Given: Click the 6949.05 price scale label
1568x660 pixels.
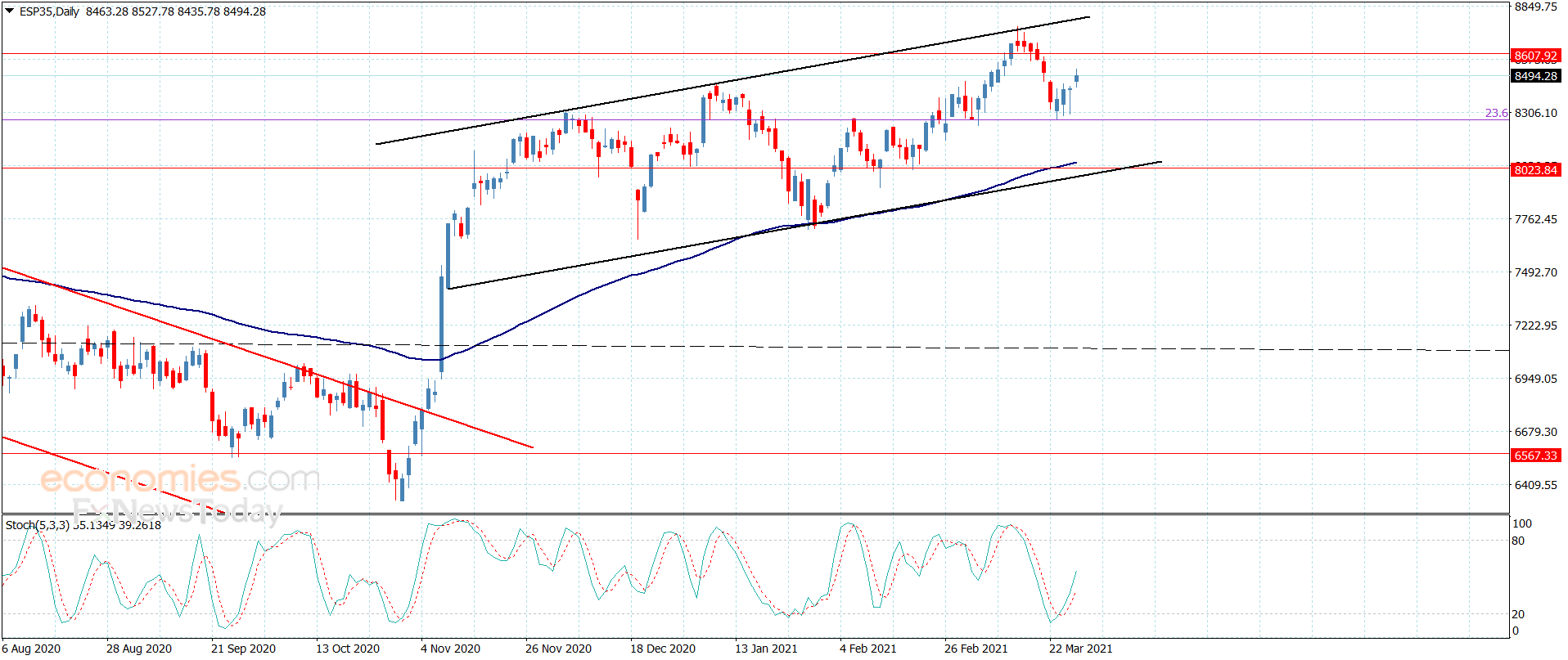Looking at the screenshot, I should 1536,379.
